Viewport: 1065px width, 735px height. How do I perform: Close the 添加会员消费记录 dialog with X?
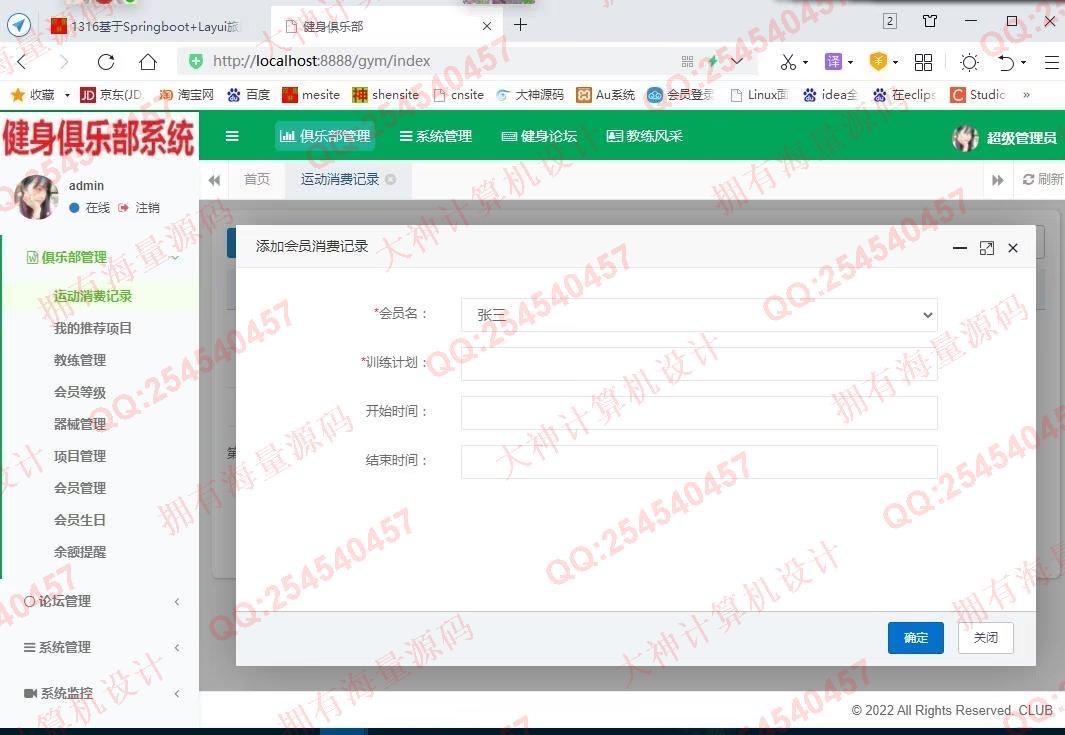pyautogui.click(x=1013, y=248)
